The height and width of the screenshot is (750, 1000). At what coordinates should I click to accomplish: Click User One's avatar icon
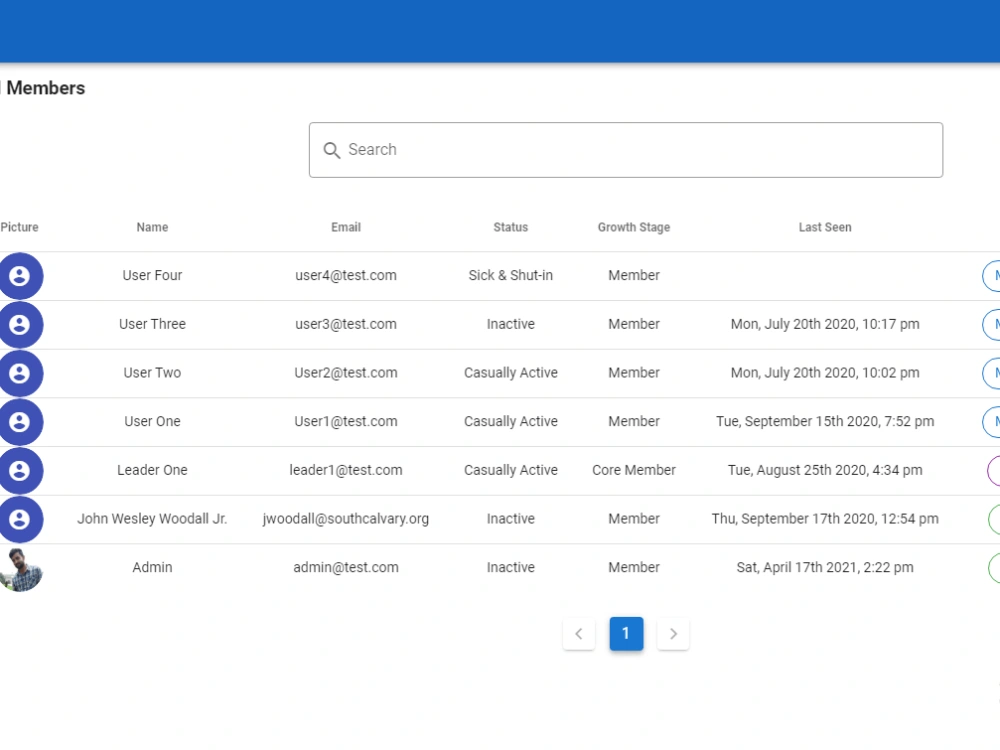click(x=20, y=422)
